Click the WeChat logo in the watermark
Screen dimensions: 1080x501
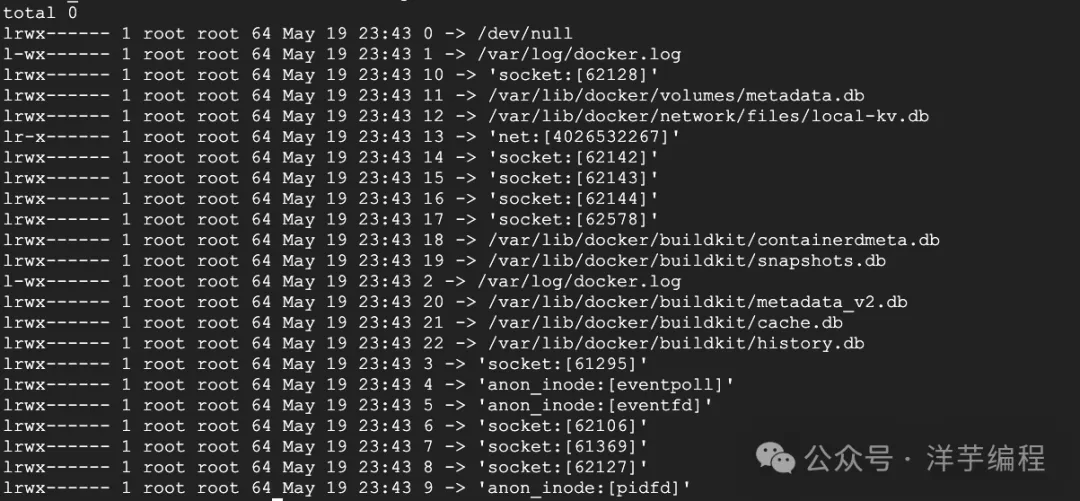[777, 458]
